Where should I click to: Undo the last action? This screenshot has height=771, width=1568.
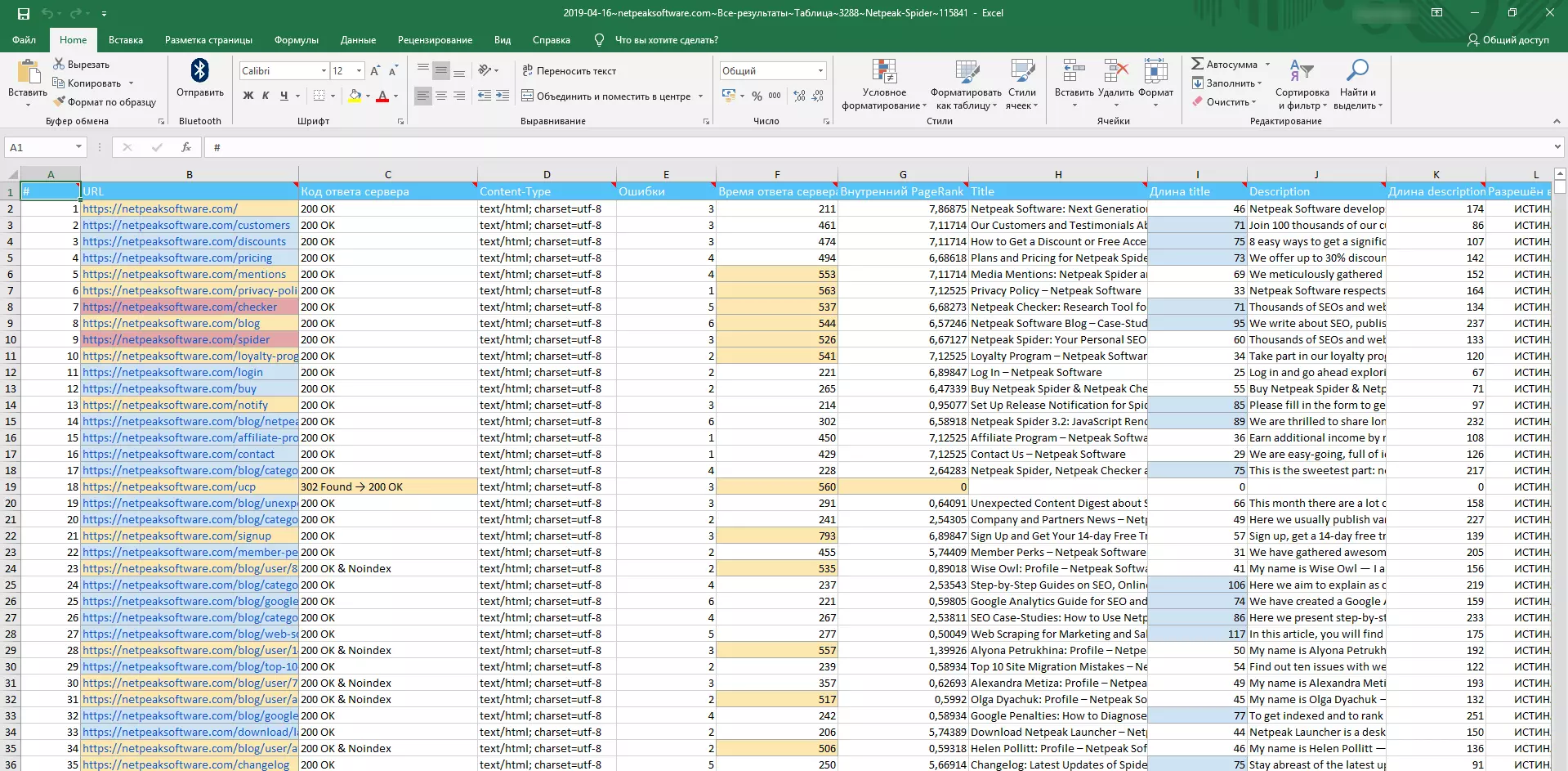click(47, 13)
